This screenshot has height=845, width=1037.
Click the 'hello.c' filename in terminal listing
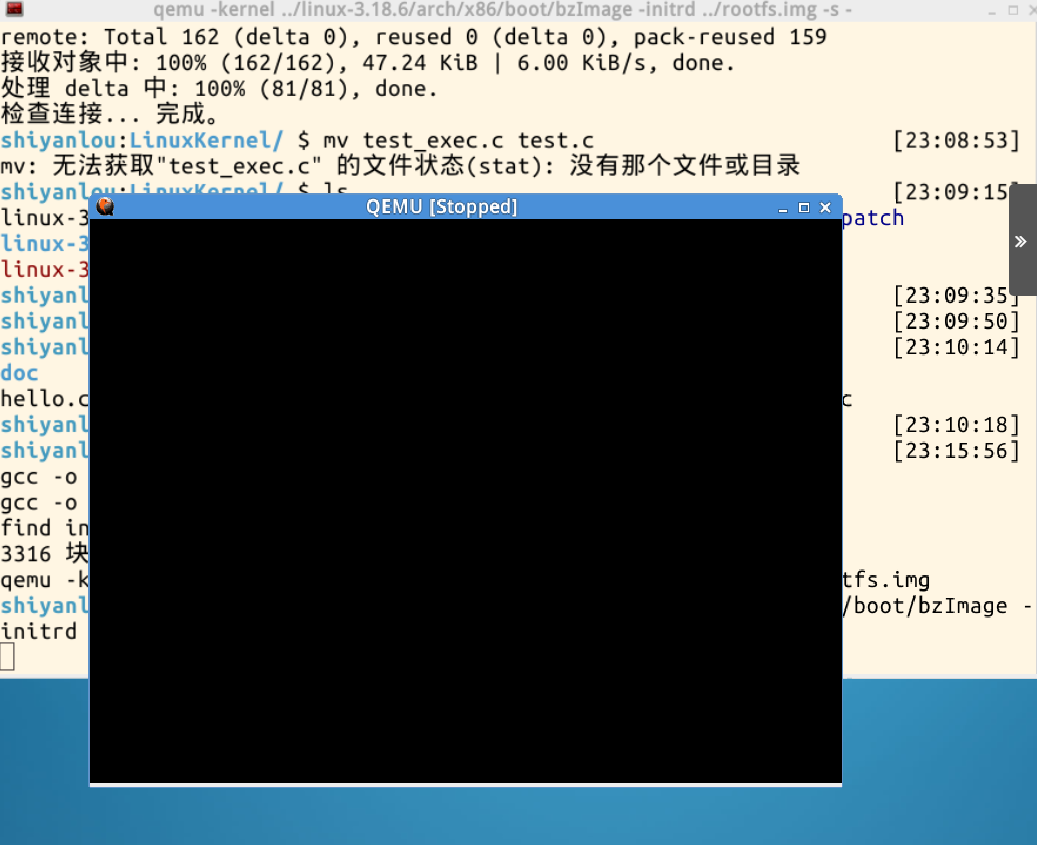coord(44,399)
